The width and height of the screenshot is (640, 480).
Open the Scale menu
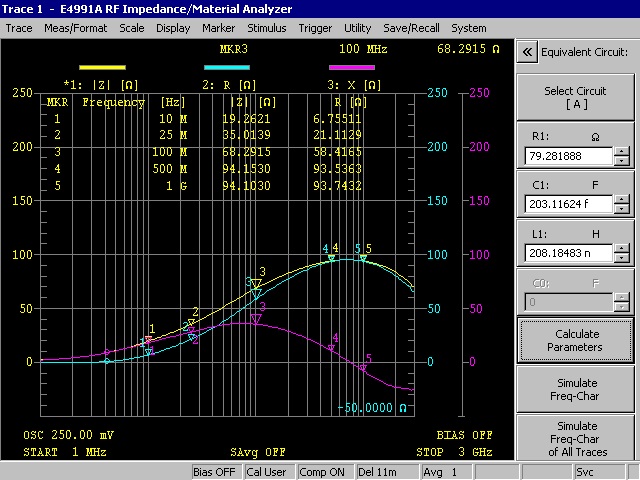pyautogui.click(x=131, y=28)
